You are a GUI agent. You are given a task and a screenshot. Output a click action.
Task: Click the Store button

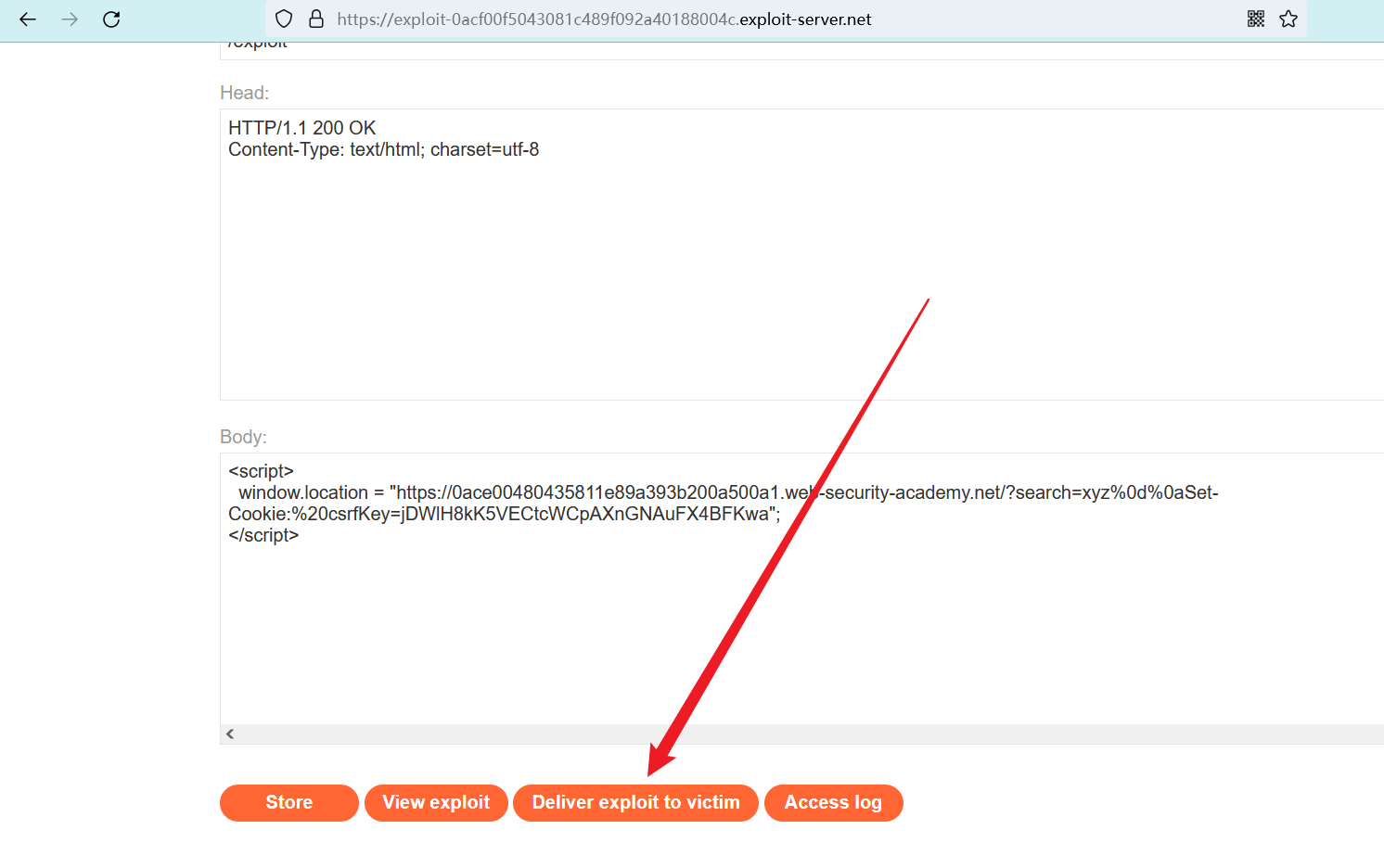point(289,803)
